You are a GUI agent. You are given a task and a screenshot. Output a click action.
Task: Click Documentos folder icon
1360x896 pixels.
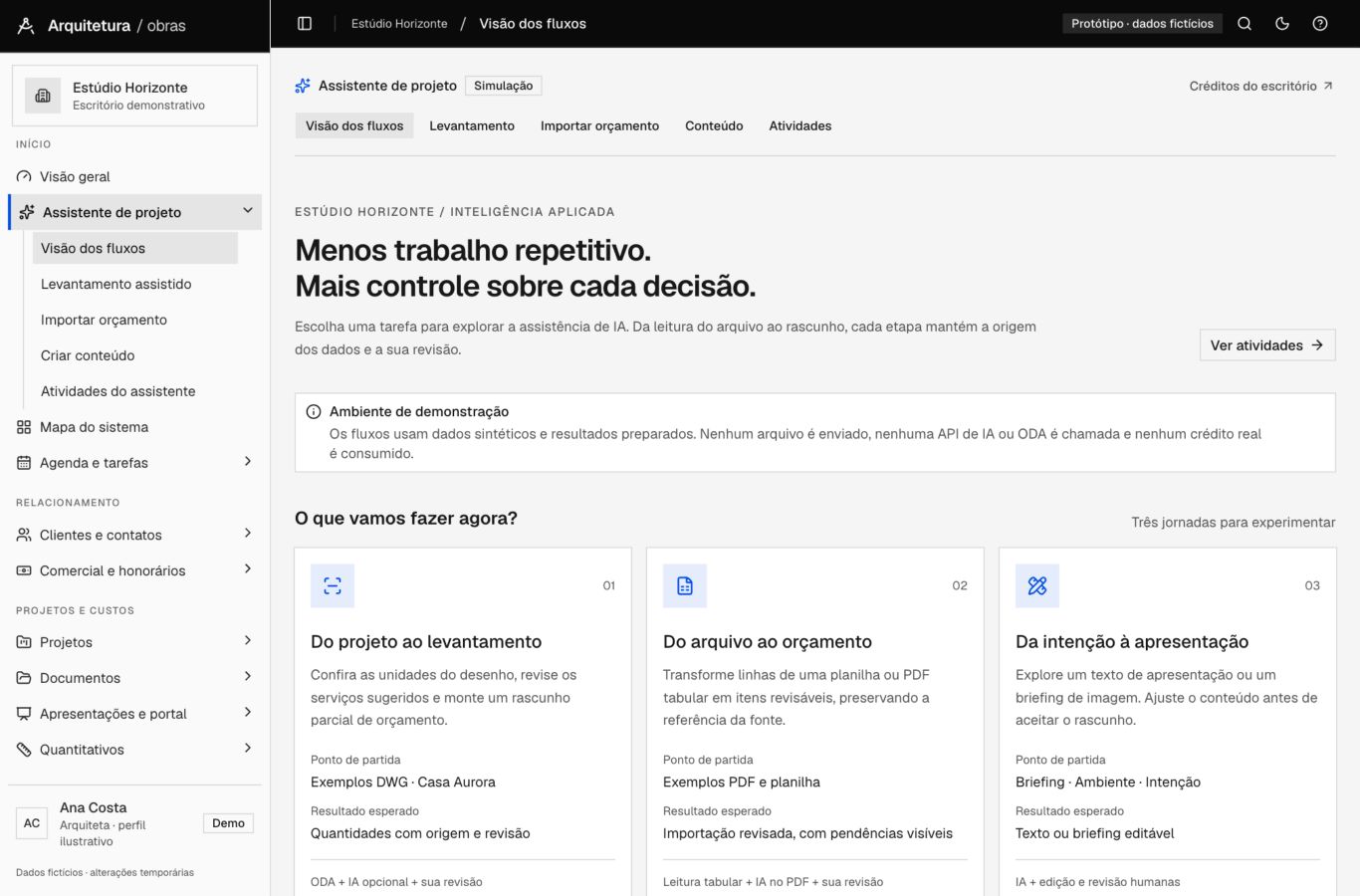point(24,678)
